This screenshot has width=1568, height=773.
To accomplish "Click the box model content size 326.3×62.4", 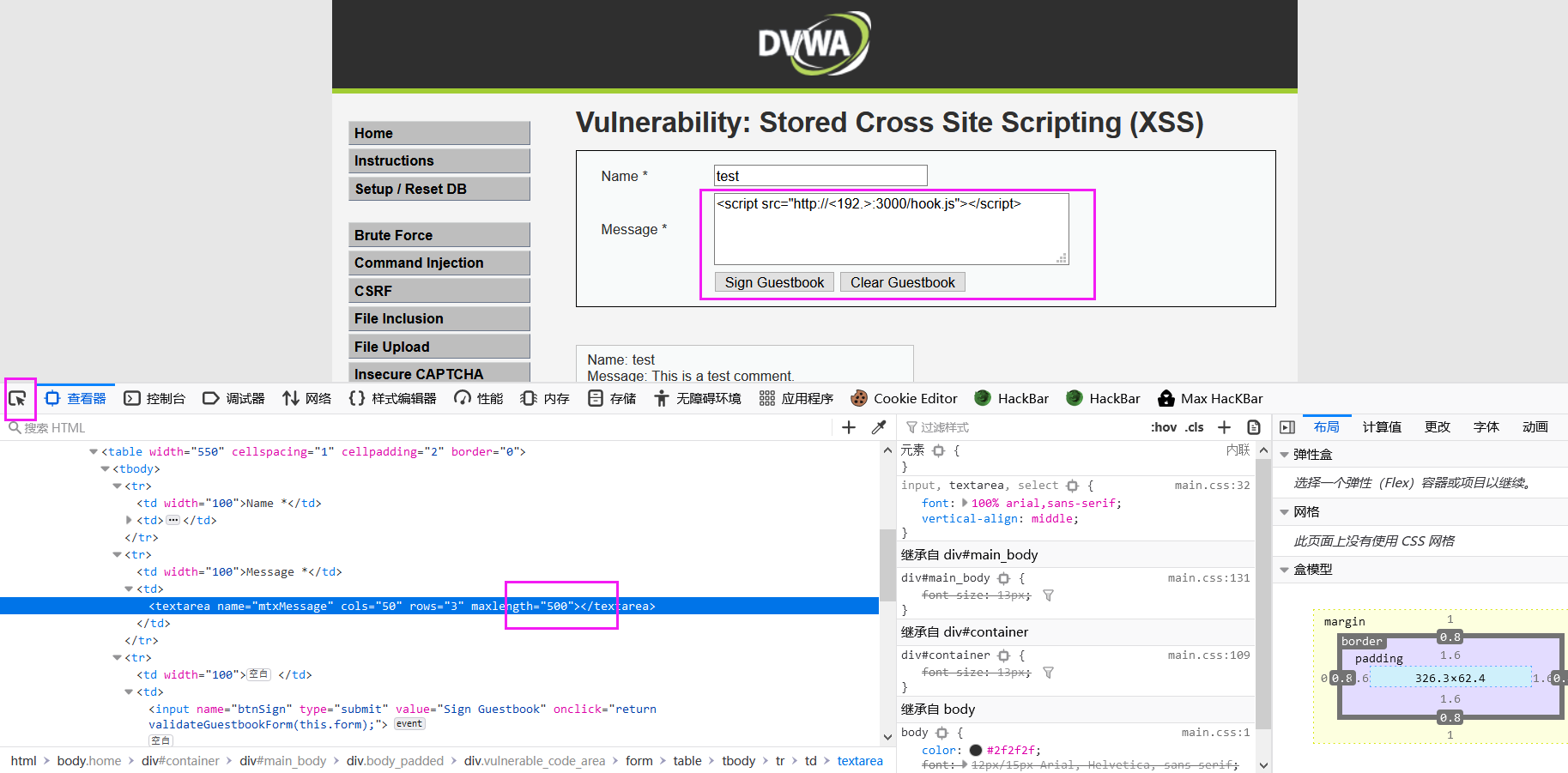I will pos(1450,678).
